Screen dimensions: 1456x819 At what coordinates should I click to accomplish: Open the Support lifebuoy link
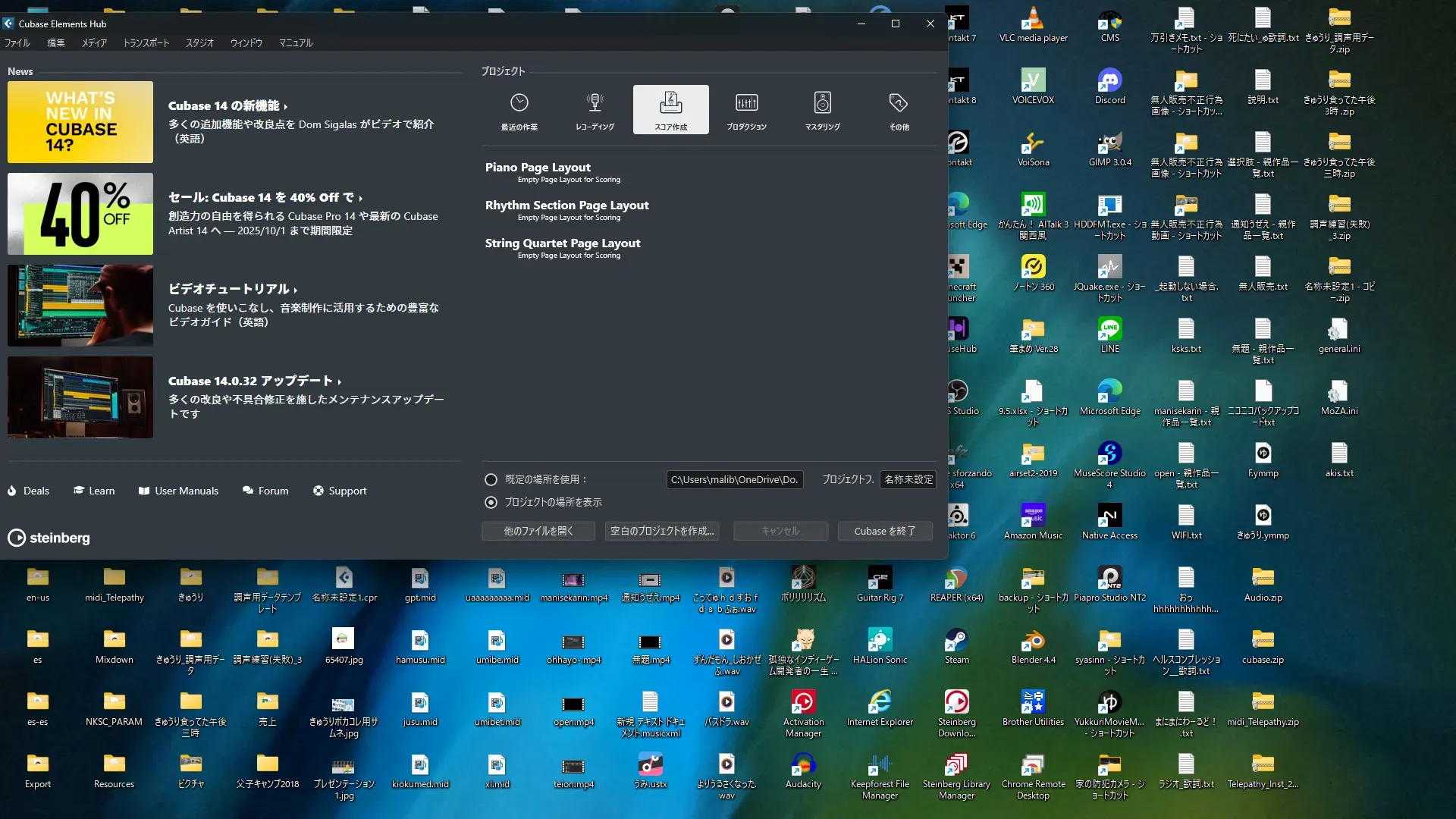(x=340, y=491)
